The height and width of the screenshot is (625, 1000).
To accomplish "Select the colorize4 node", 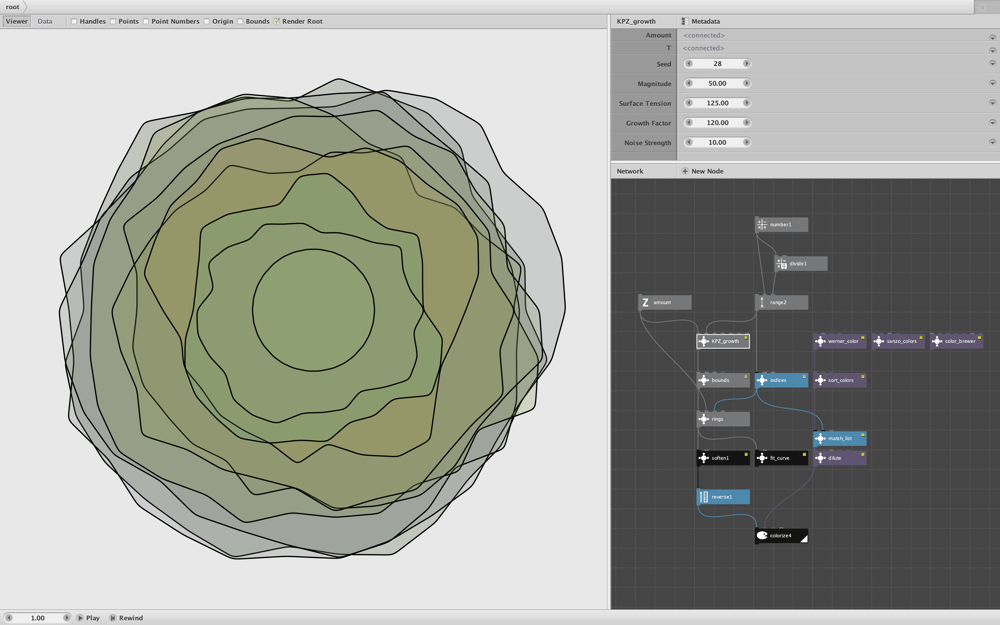I will coord(781,536).
